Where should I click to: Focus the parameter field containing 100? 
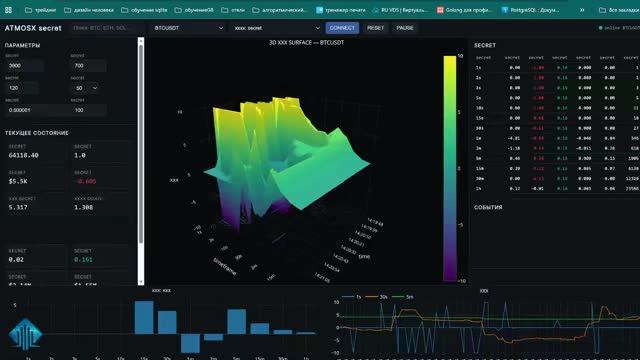point(88,110)
